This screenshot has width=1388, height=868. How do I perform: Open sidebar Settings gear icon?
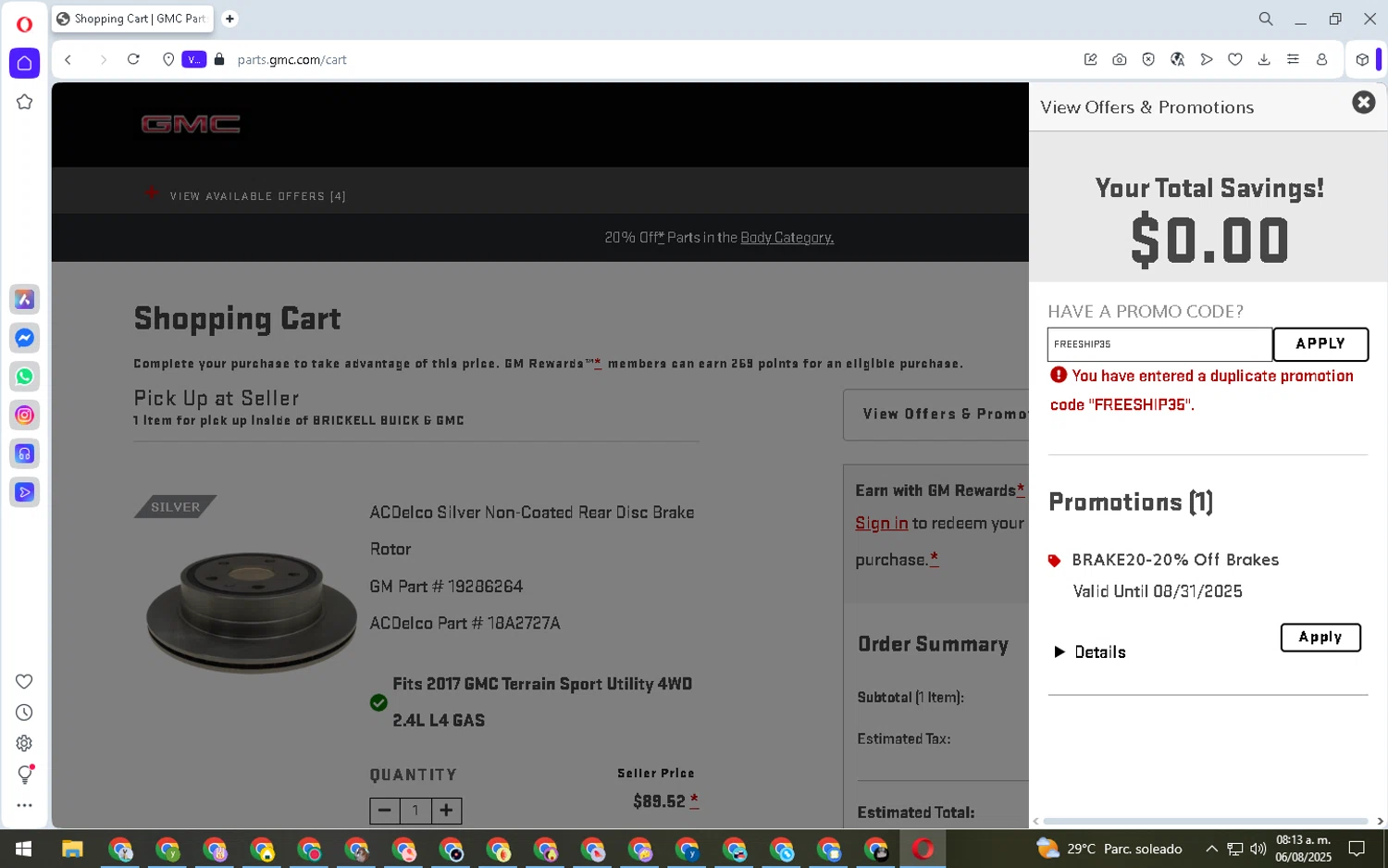point(24,743)
